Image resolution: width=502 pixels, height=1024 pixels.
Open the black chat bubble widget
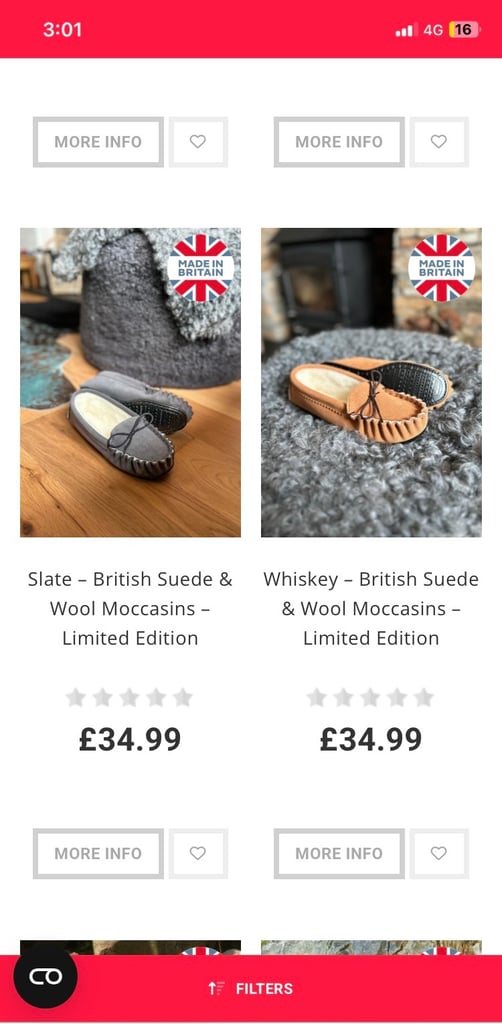(x=45, y=976)
